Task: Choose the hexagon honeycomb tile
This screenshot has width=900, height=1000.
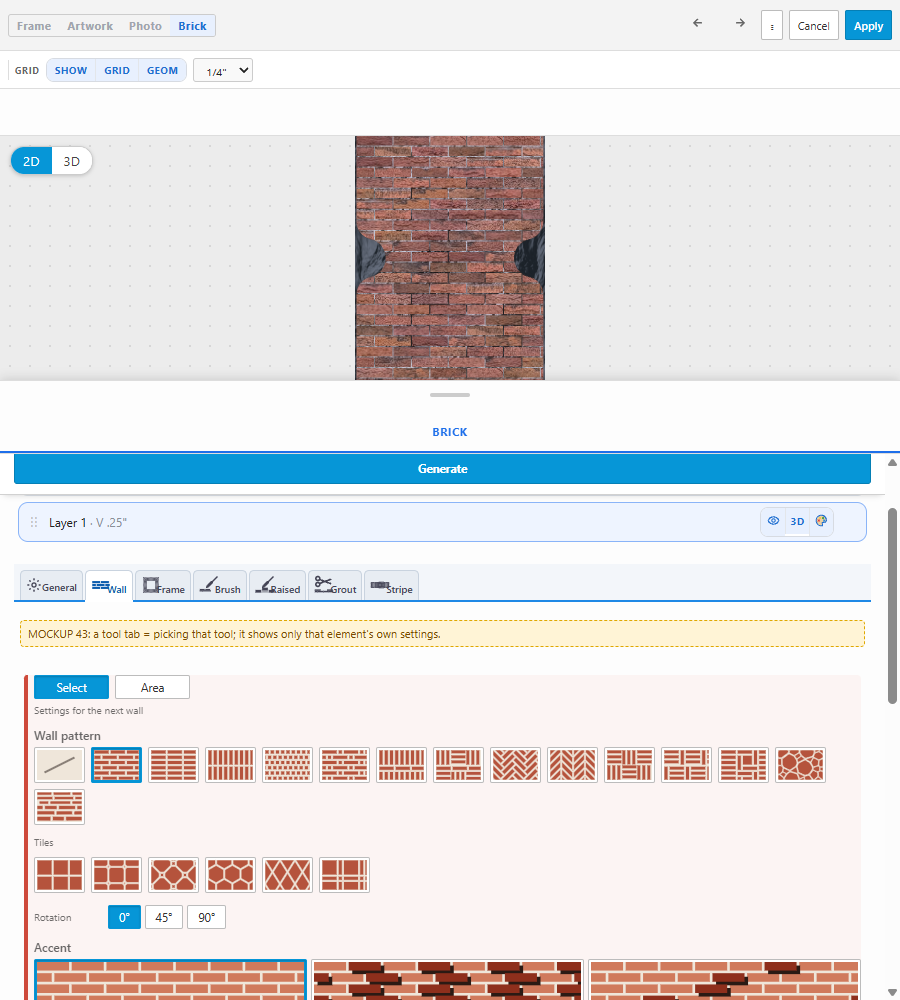Action: tap(230, 875)
